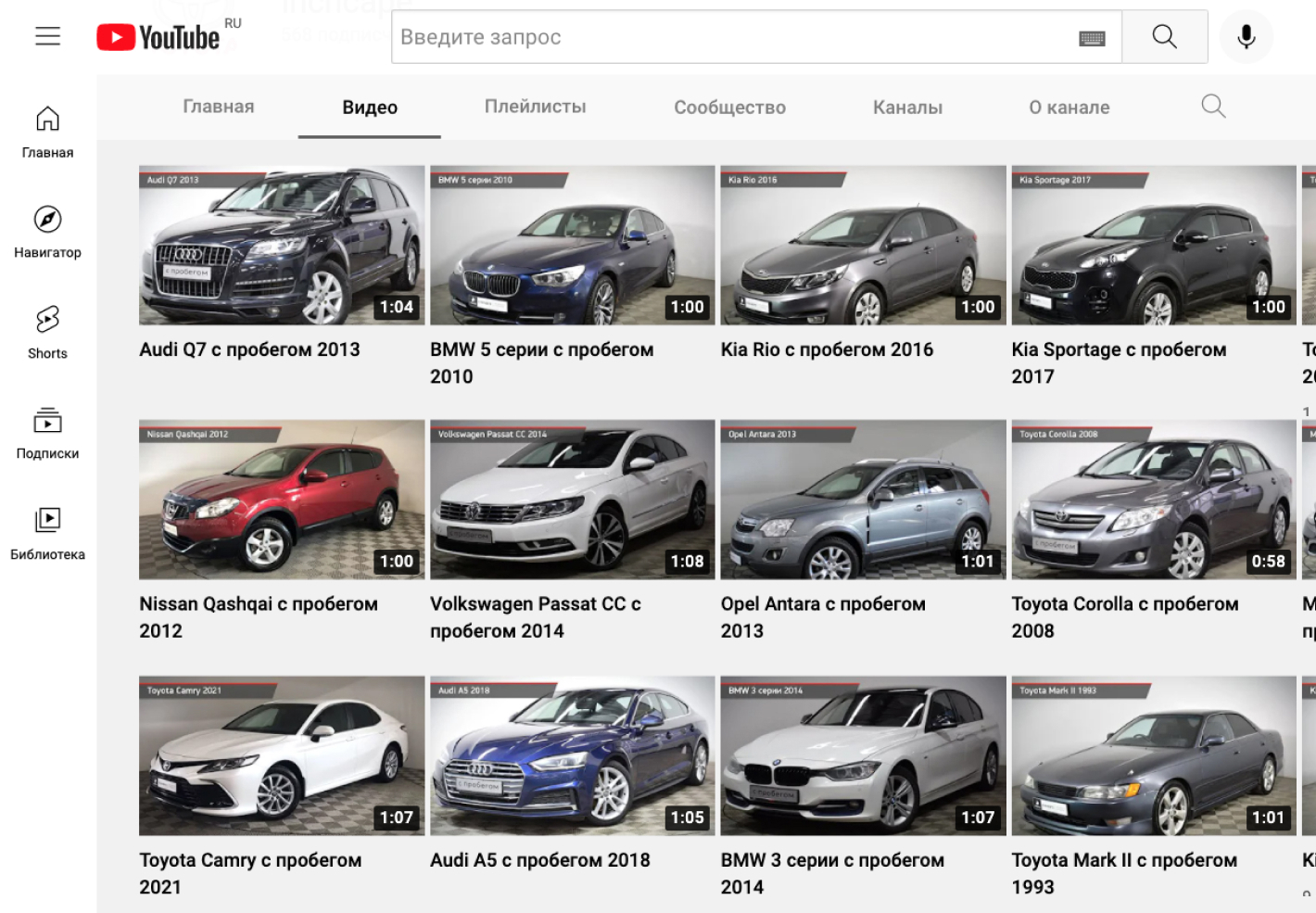The image size is (1316, 913).
Task: Open the Nissan Qashqai 2012 thumbnail
Action: coord(282,500)
